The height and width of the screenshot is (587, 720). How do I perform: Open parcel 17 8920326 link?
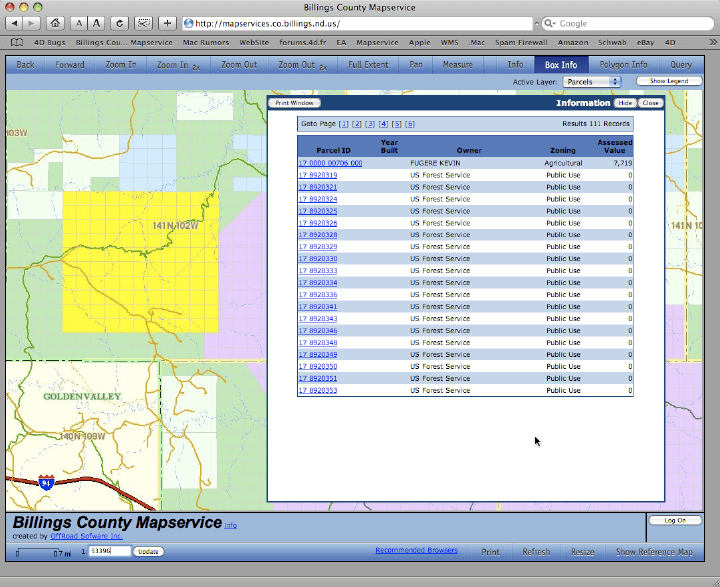318,223
